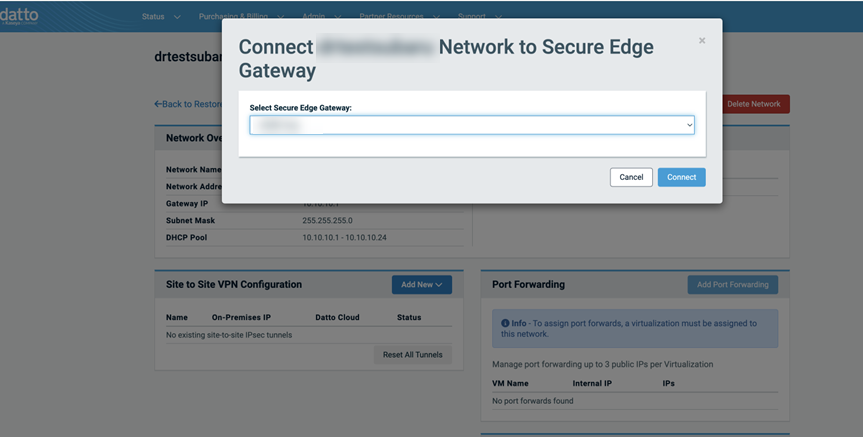The width and height of the screenshot is (863, 437).
Task: Click the Datto logo
Action: click(19, 15)
